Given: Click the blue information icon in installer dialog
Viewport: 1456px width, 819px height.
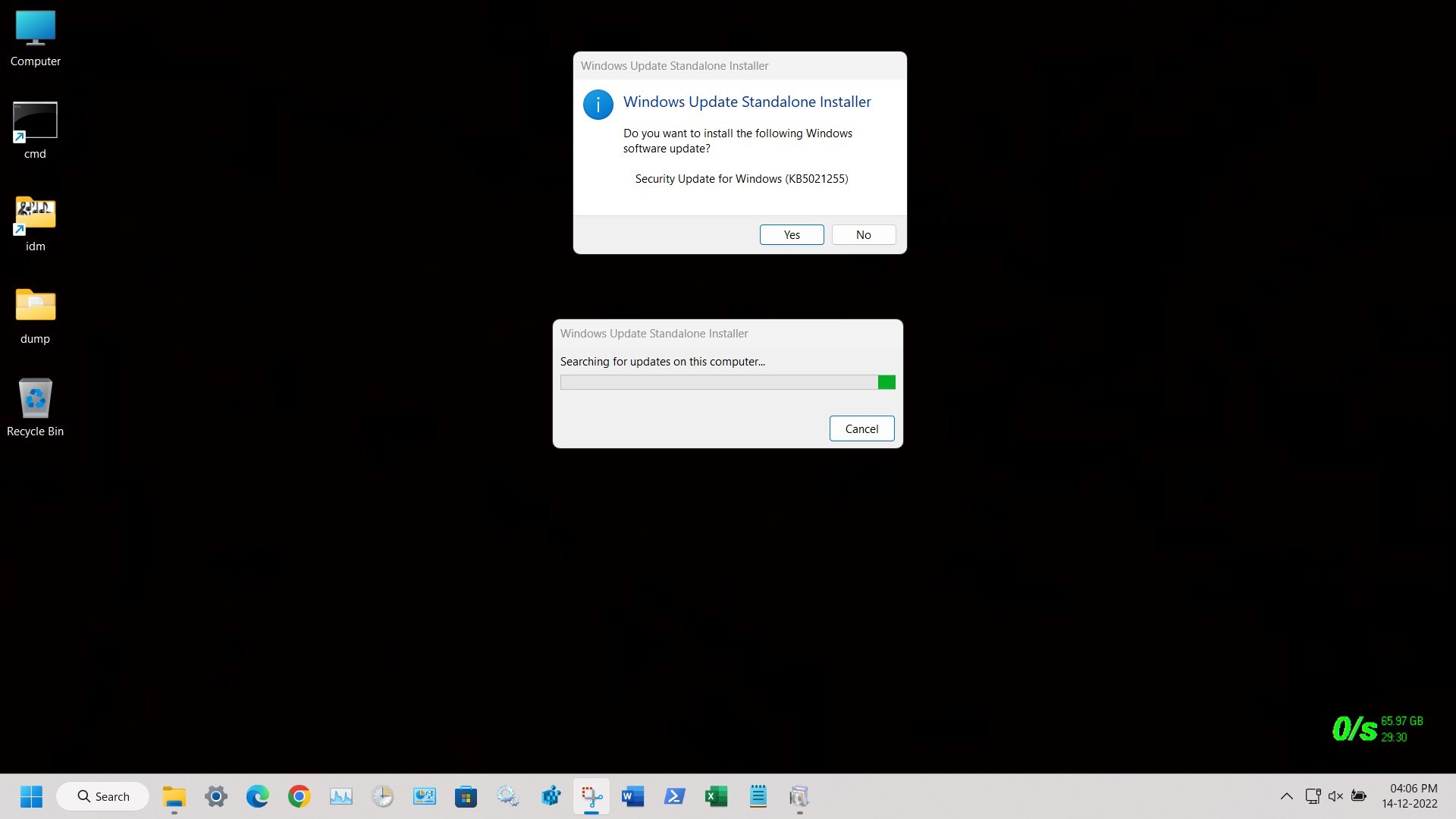Looking at the screenshot, I should 598,105.
